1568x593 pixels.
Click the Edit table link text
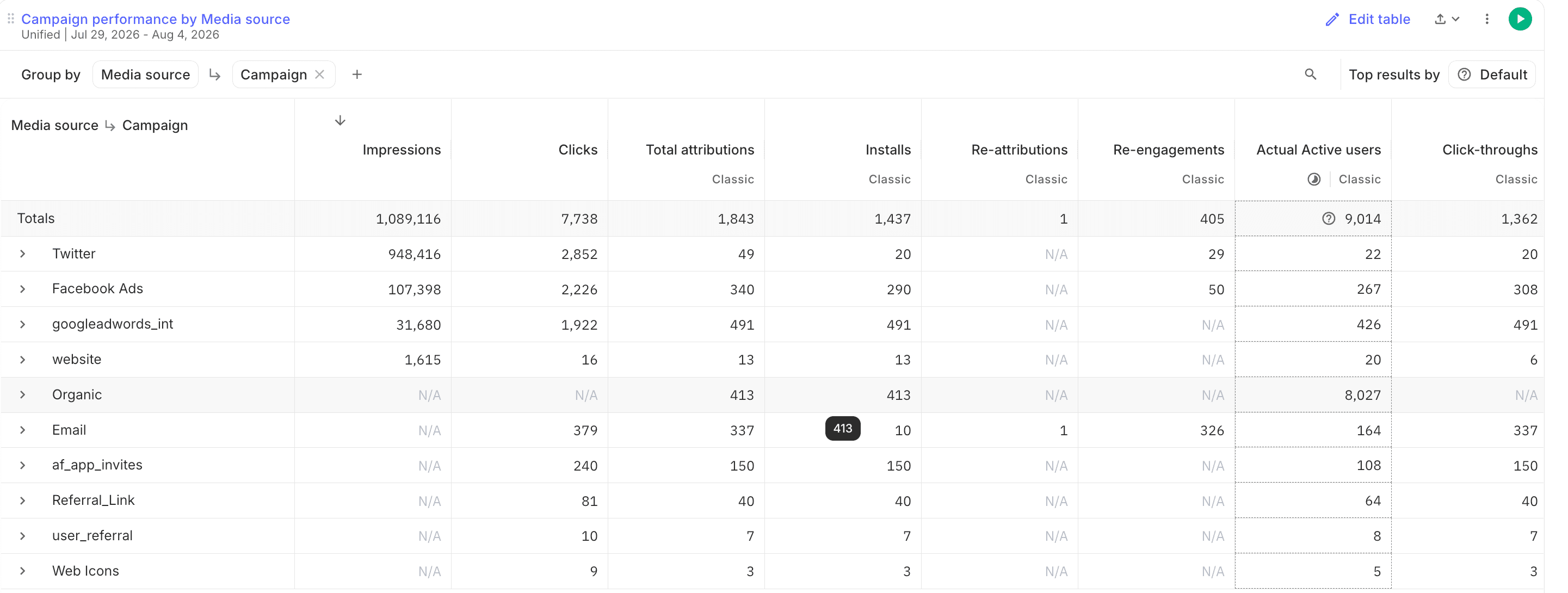[1379, 20]
